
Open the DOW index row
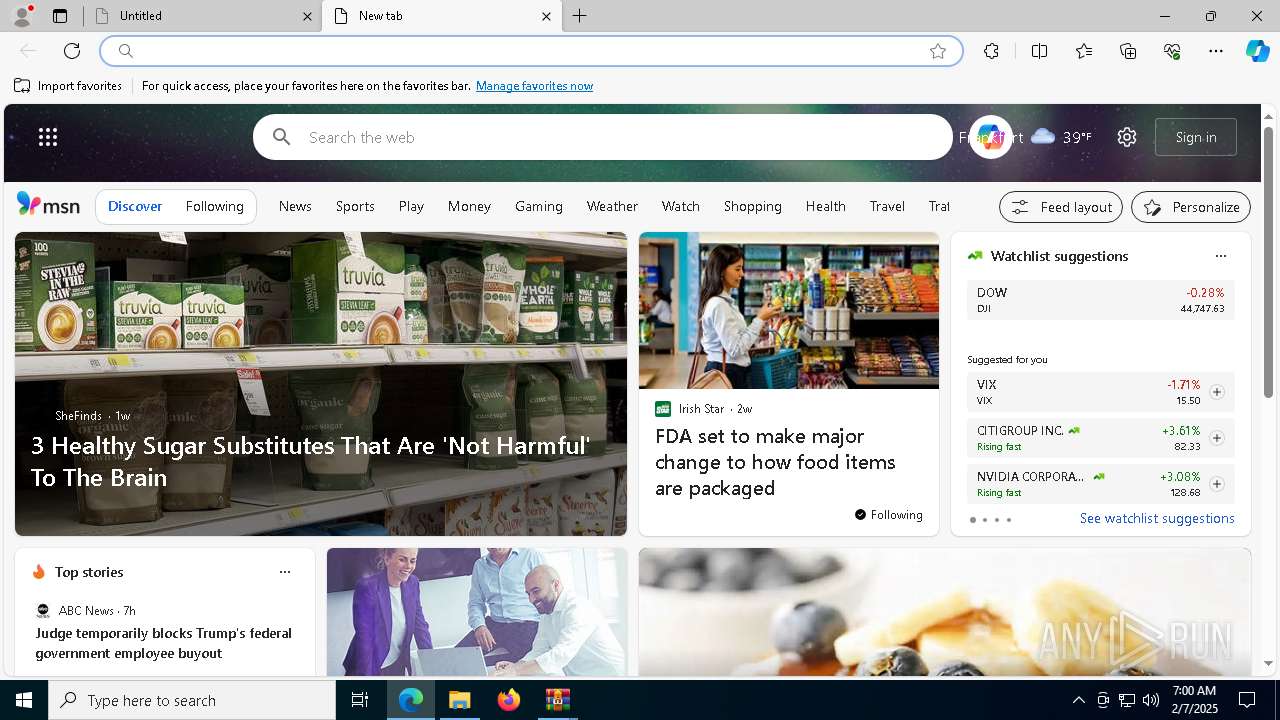tap(1100, 300)
